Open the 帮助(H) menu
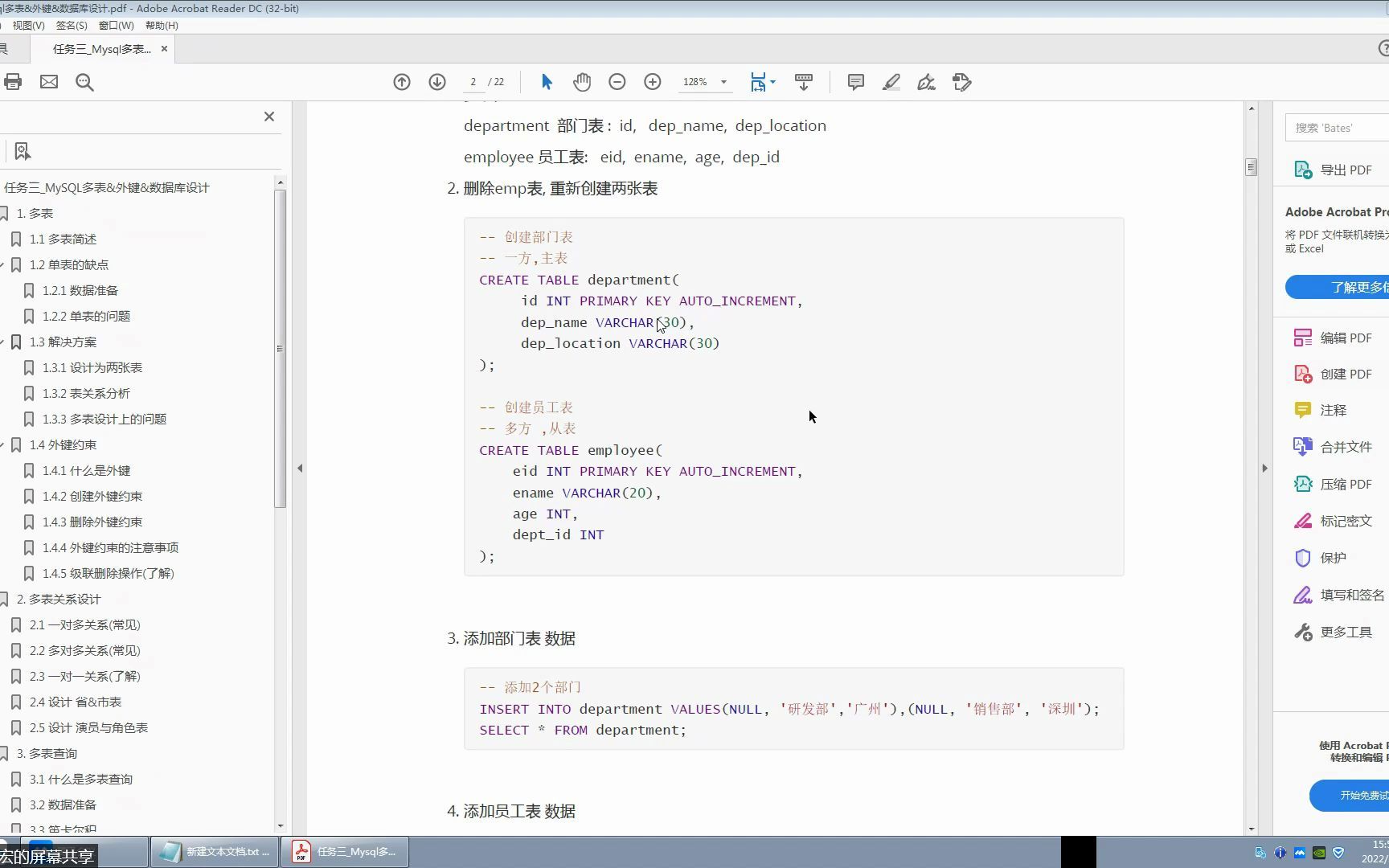Screen dimensions: 1389x868 (162, 26)
